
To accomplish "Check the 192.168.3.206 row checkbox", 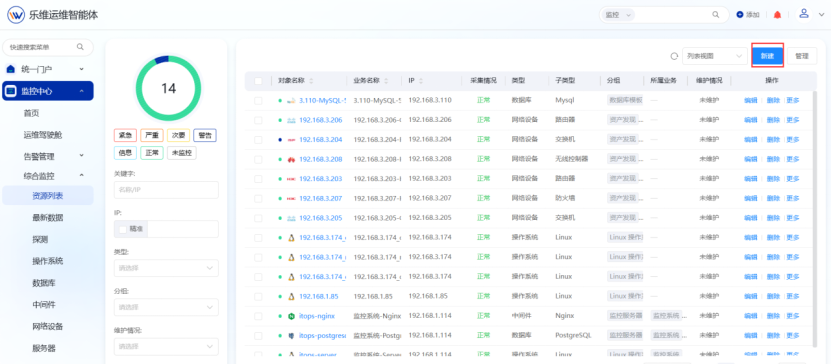I will click(258, 120).
